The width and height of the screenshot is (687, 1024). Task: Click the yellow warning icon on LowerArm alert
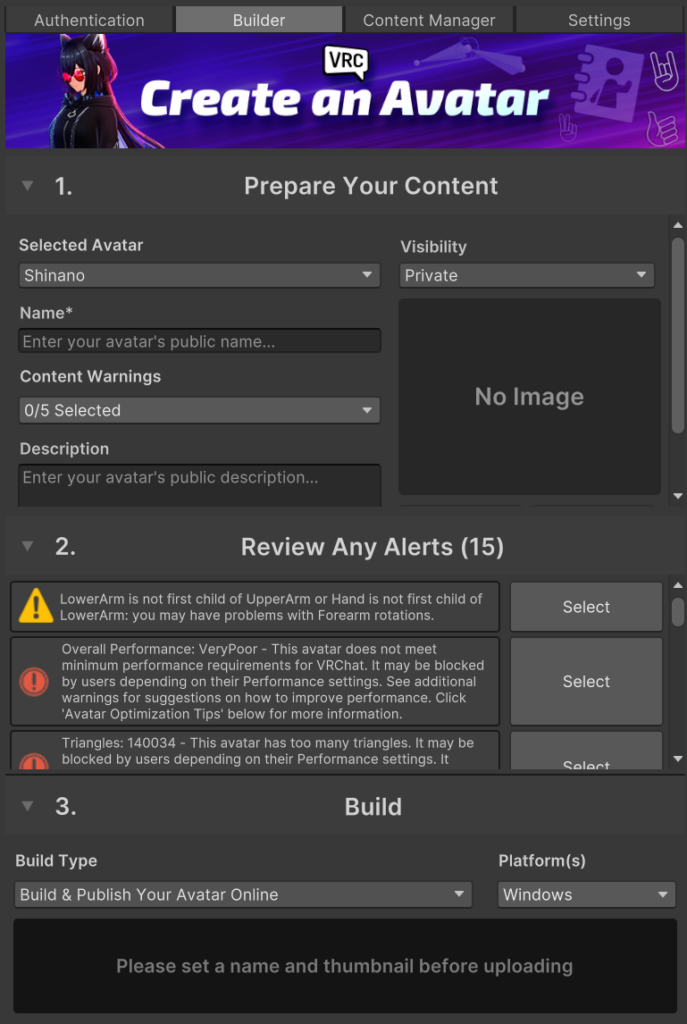pyautogui.click(x=36, y=605)
